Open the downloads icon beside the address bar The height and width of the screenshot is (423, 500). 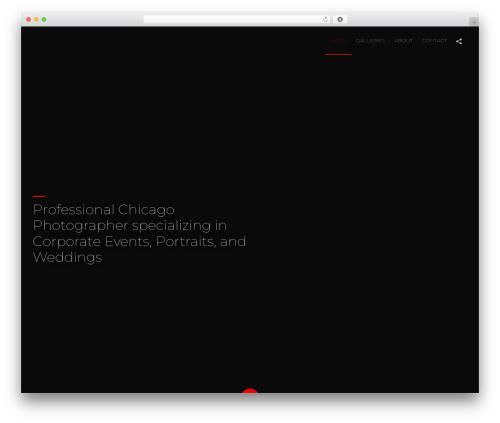[340, 19]
